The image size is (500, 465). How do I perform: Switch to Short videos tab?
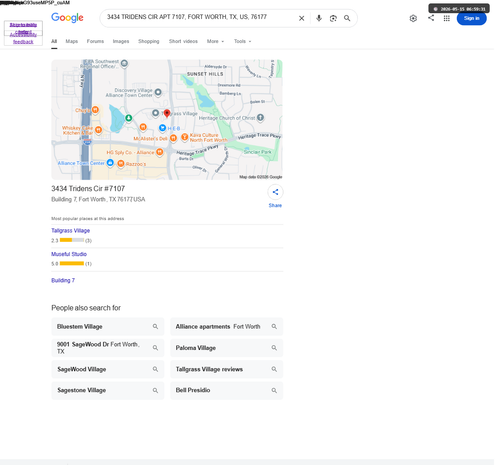[x=183, y=41]
